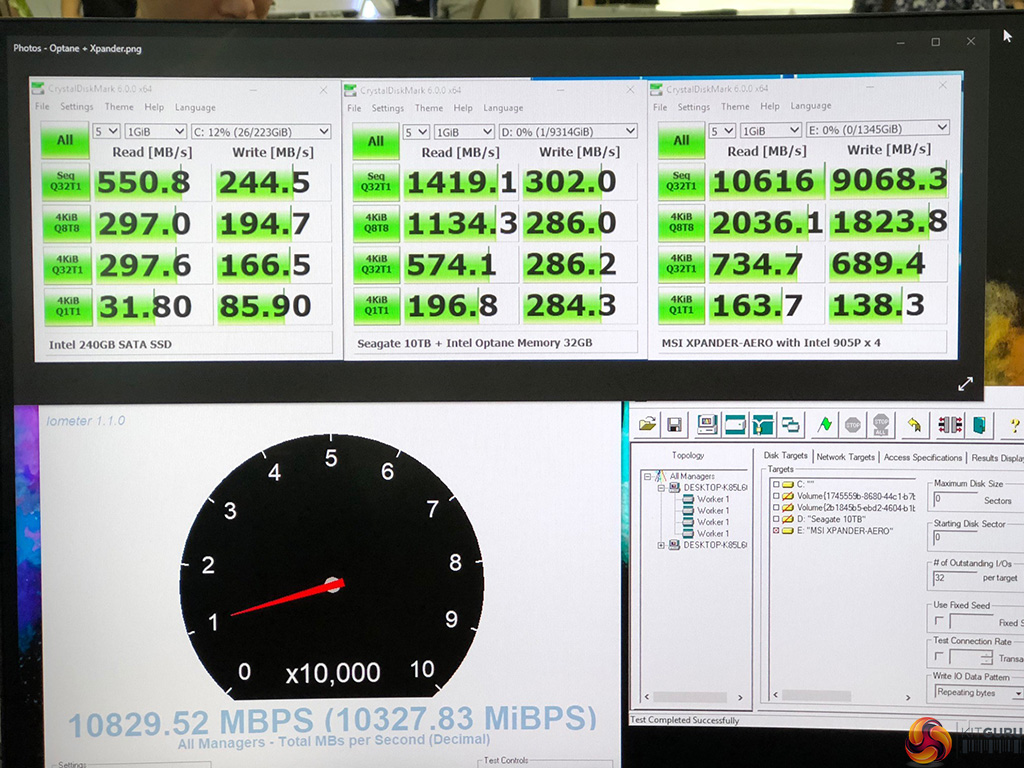1024x768 pixels.
Task: Switch to the Network Targets tab
Action: click(845, 456)
